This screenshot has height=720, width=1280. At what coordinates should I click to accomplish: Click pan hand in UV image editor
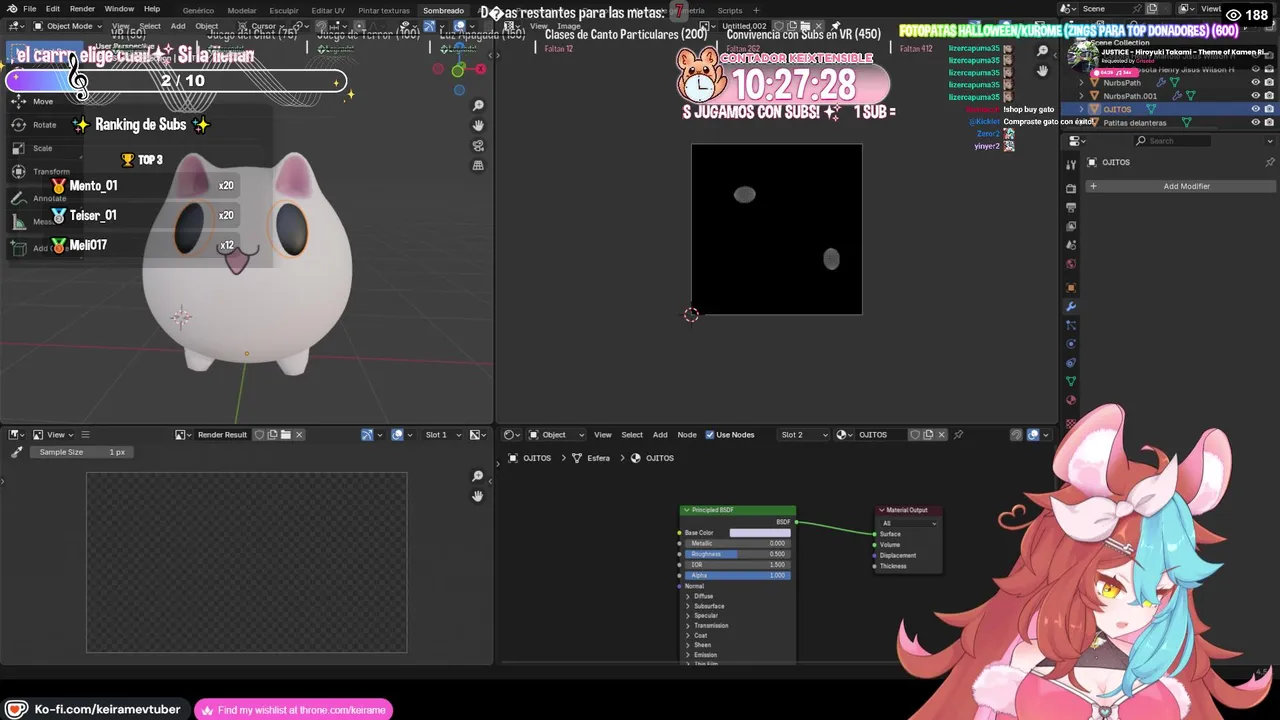[1043, 70]
